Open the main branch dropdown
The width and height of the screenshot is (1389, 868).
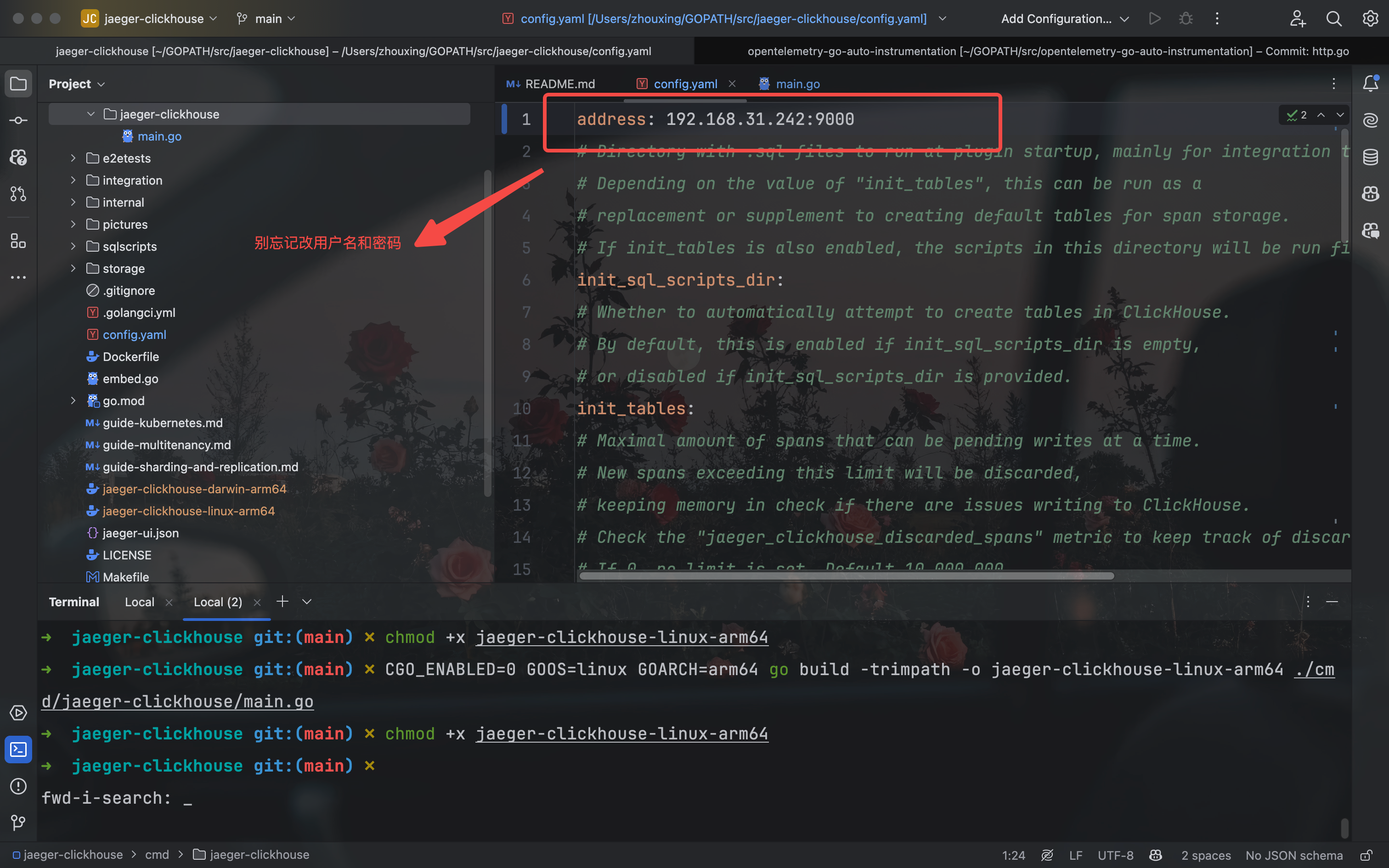coord(266,18)
